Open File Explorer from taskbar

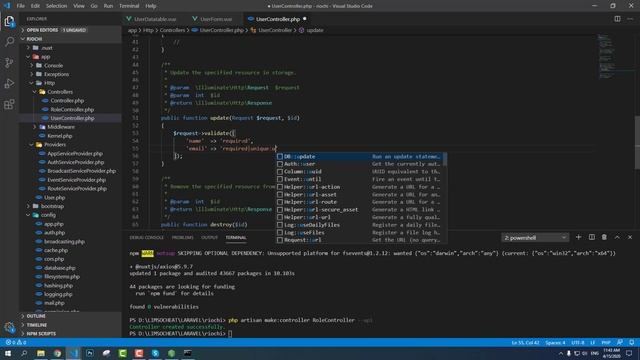(41, 353)
